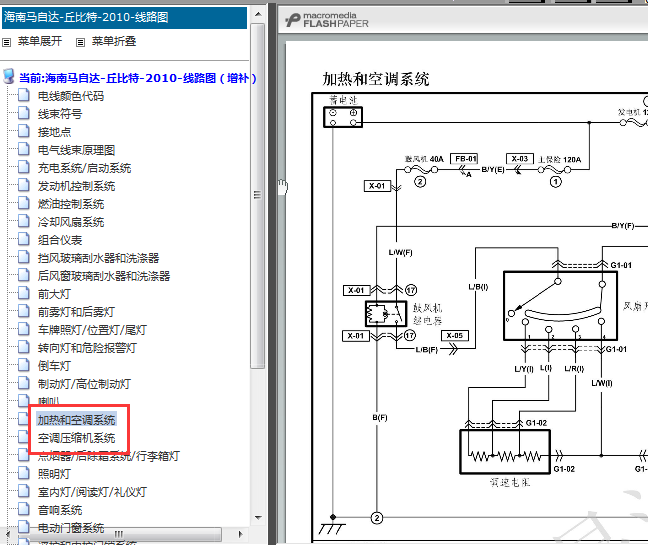Click the Macromedia FlashPaper logo
The width and height of the screenshot is (648, 545).
(x=326, y=20)
